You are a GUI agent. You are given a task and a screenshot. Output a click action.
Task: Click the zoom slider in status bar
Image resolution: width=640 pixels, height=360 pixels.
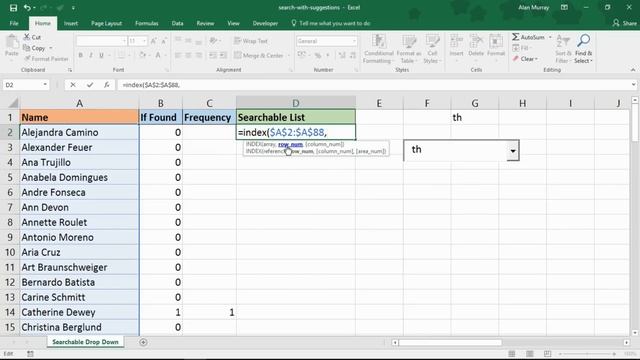coord(588,354)
